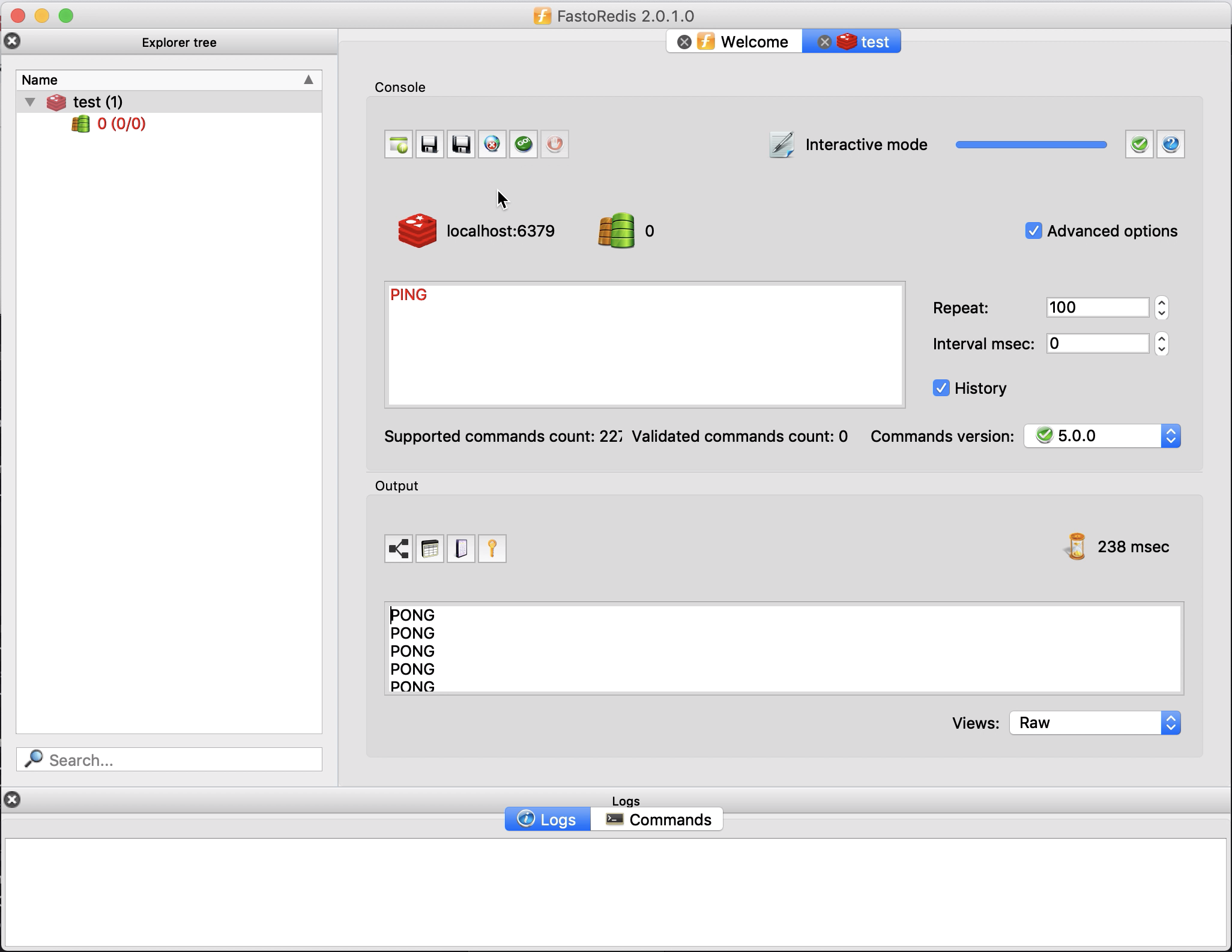Select the test connection tab
This screenshot has width=1232, height=952.
coord(851,42)
